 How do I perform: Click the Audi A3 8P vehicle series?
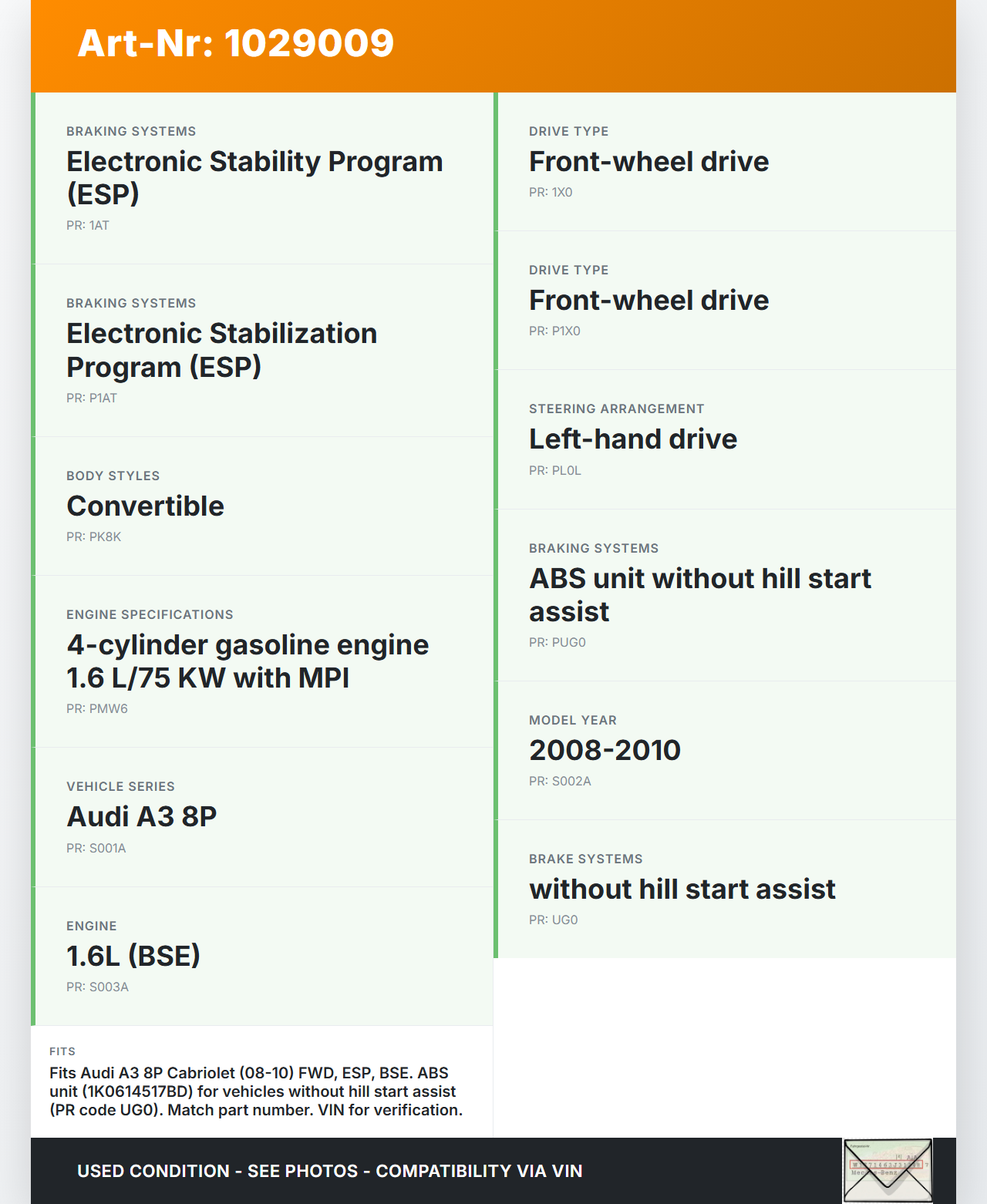click(262, 817)
